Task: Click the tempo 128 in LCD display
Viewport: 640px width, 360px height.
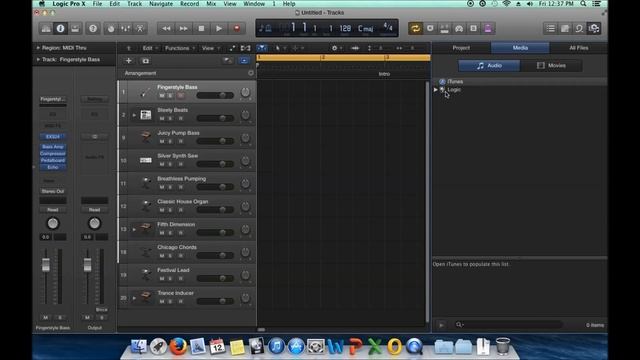Action: 345,28
